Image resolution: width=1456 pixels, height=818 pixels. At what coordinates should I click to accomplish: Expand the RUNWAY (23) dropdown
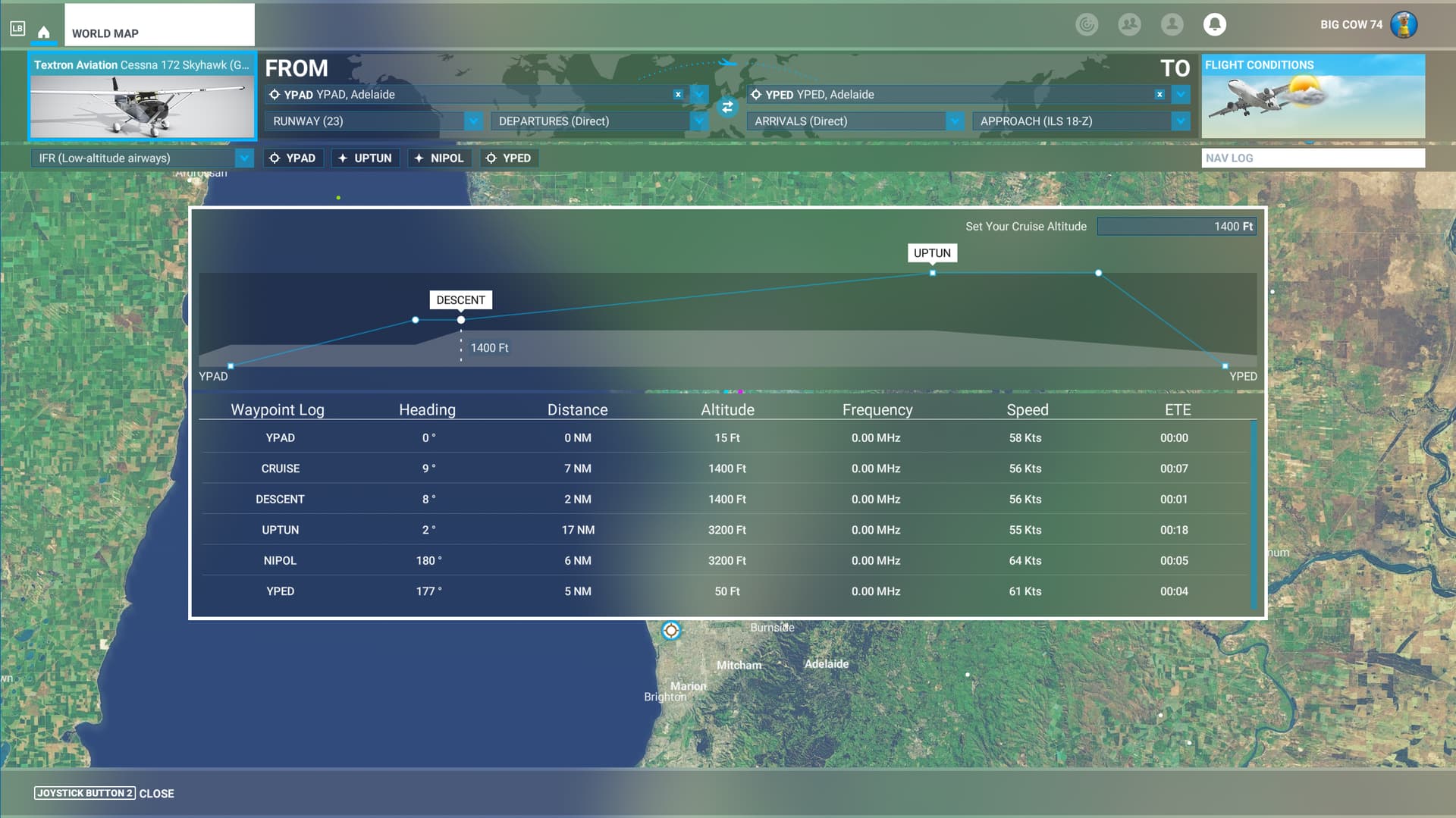(473, 121)
